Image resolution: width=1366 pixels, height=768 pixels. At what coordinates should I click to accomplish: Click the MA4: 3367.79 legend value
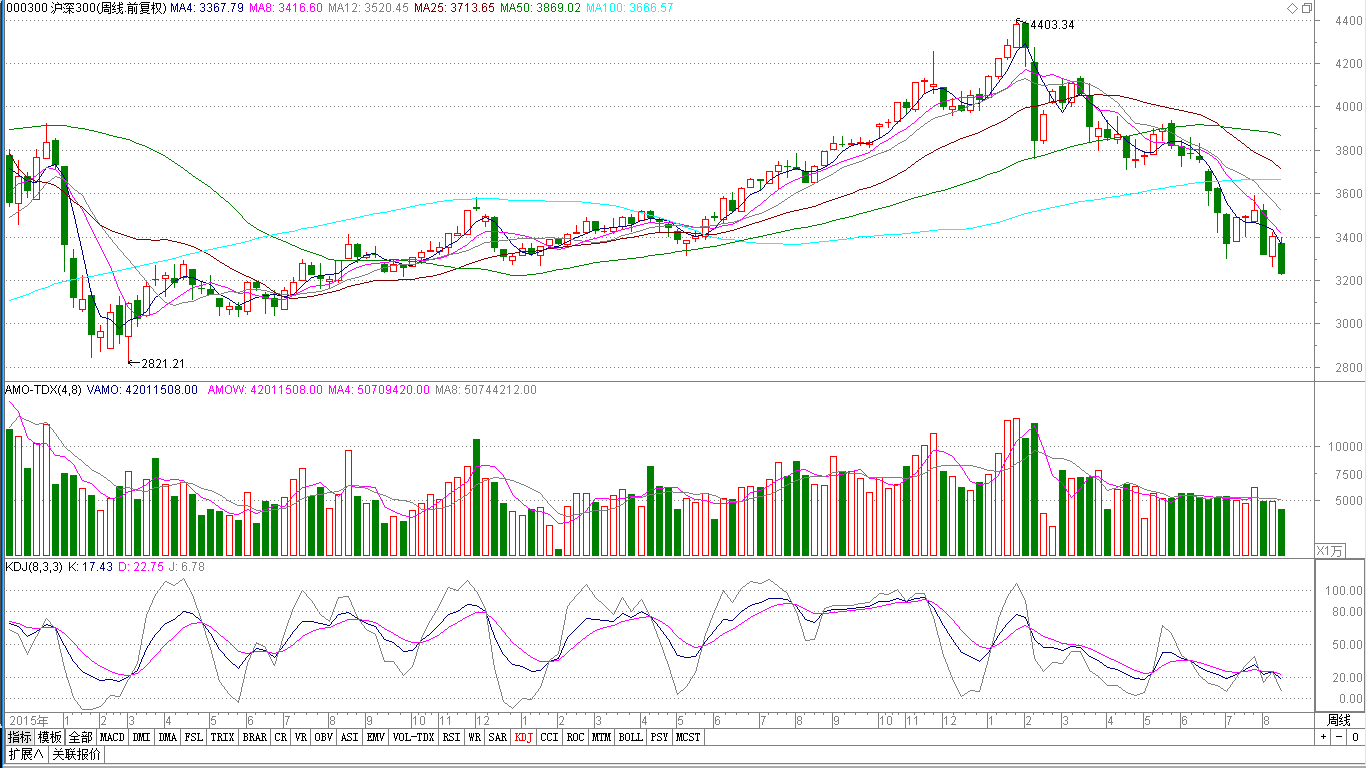(207, 8)
